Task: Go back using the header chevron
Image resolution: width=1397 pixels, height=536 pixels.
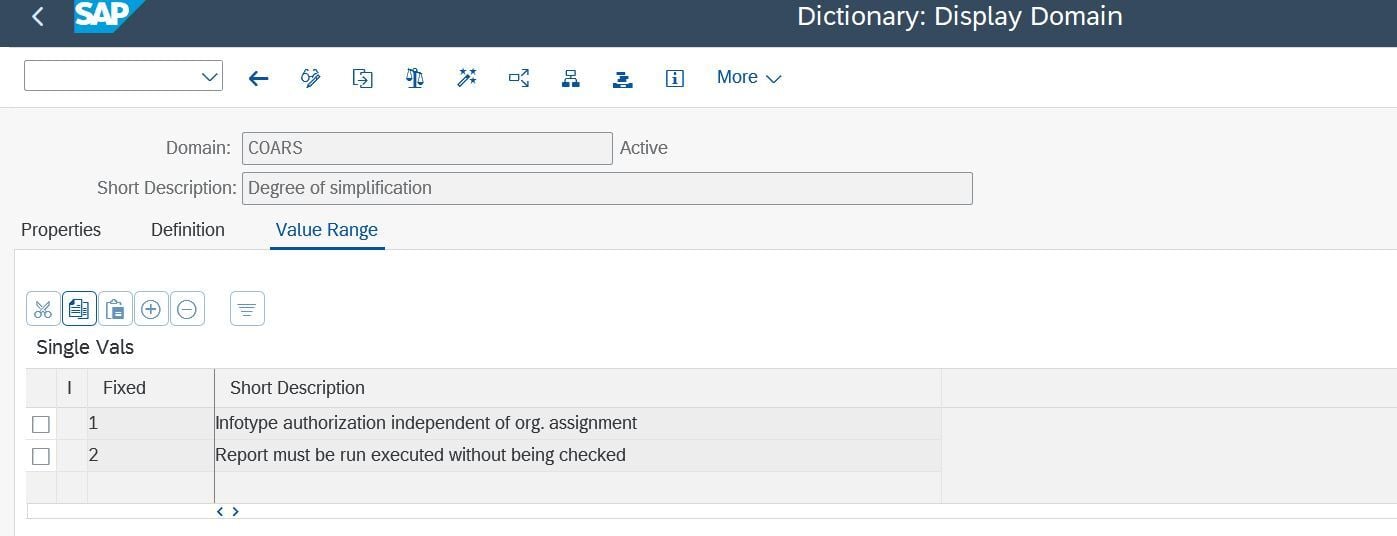Action: (38, 17)
